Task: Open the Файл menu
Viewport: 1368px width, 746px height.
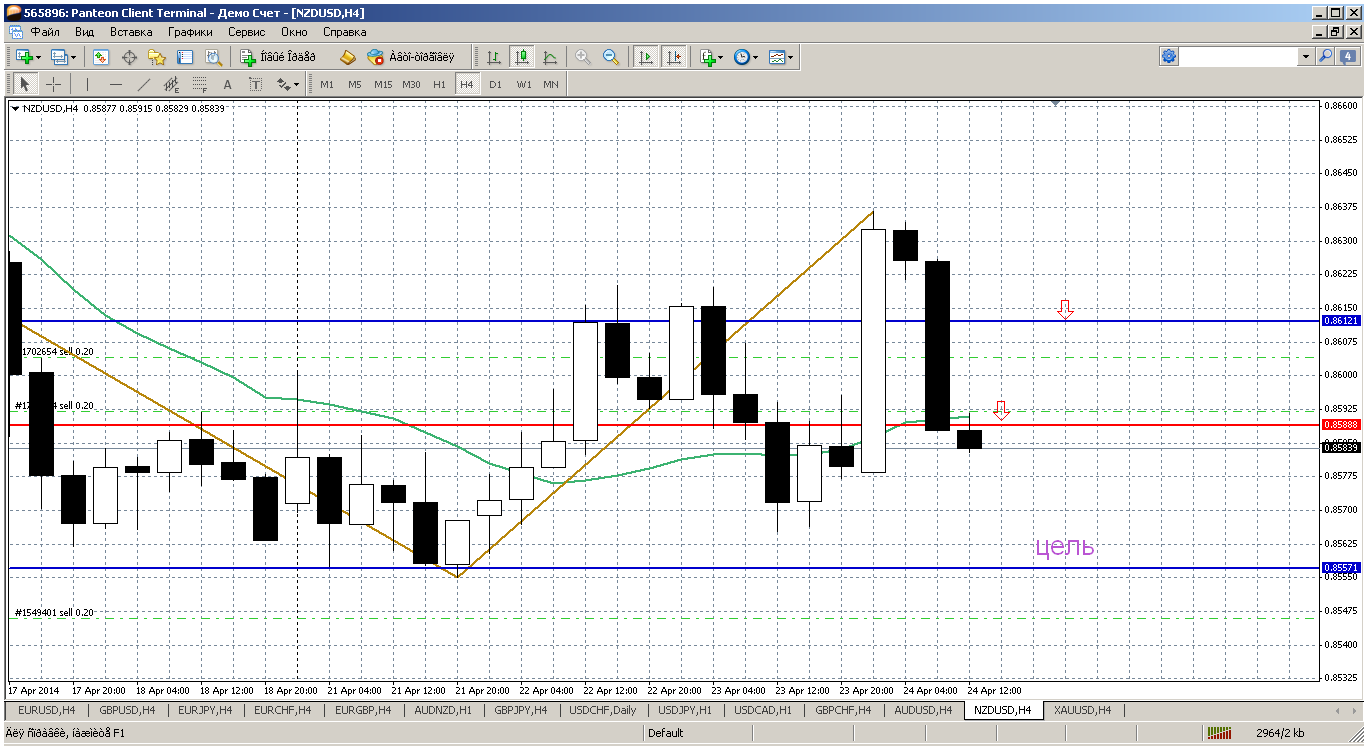Action: point(45,32)
